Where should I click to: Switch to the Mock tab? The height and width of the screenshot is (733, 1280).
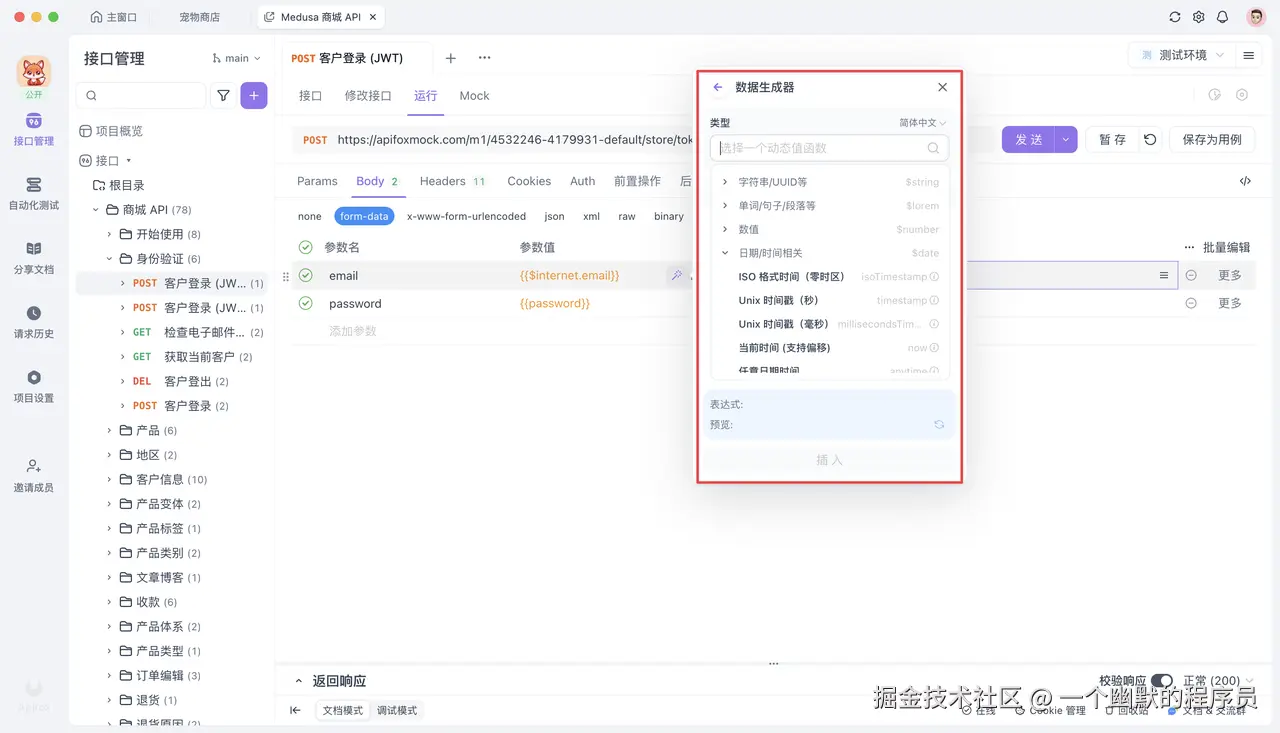point(473,95)
